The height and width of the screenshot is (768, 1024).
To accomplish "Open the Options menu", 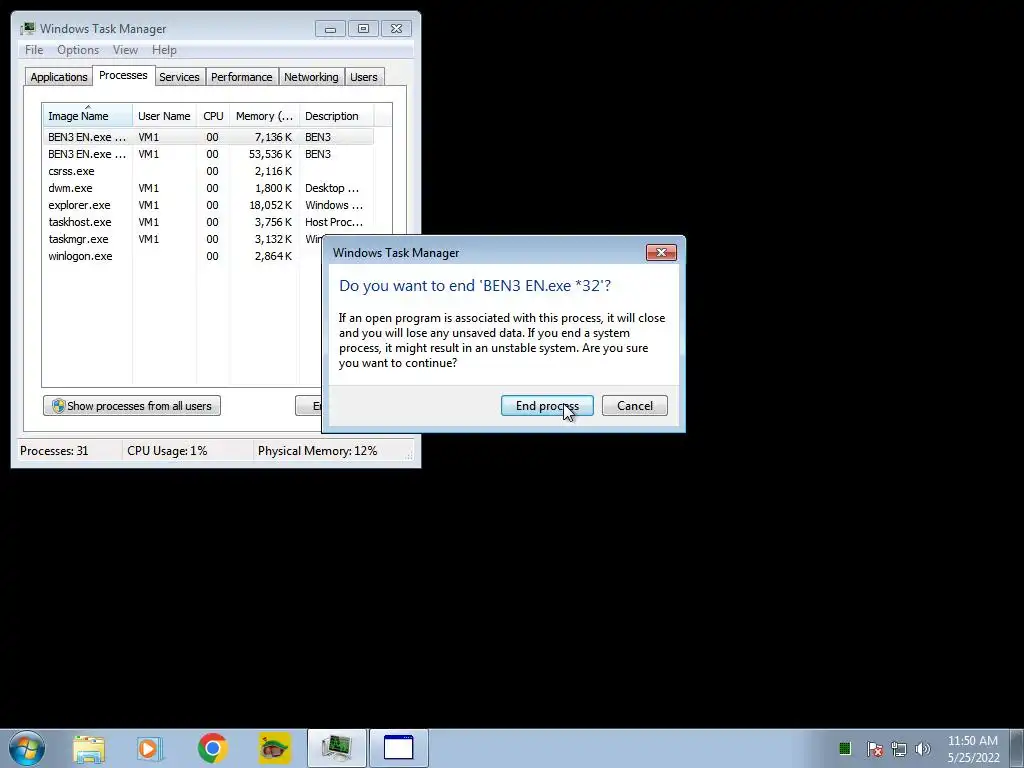I will click(78, 50).
